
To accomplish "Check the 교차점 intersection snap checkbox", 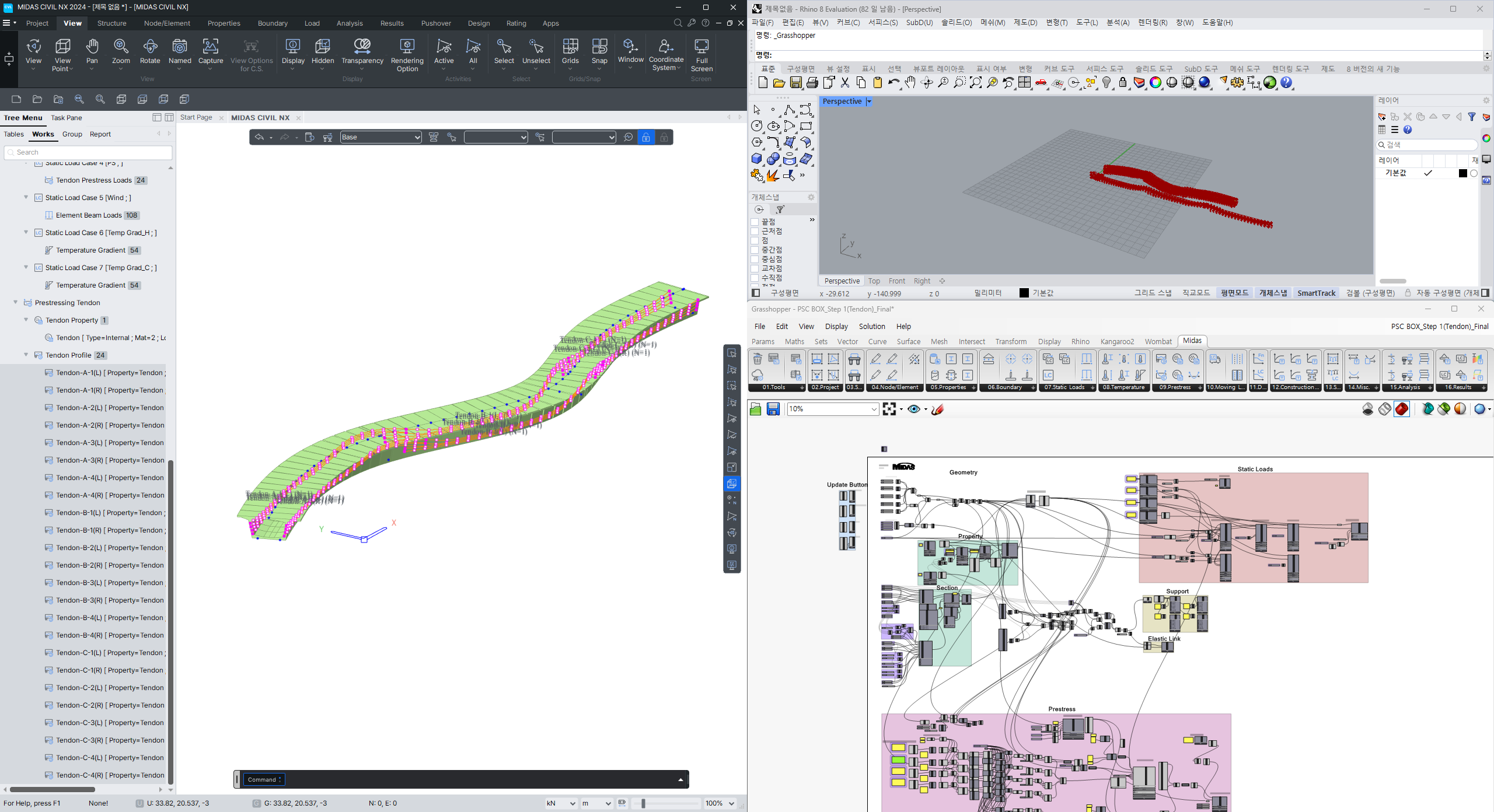I will click(x=754, y=268).
